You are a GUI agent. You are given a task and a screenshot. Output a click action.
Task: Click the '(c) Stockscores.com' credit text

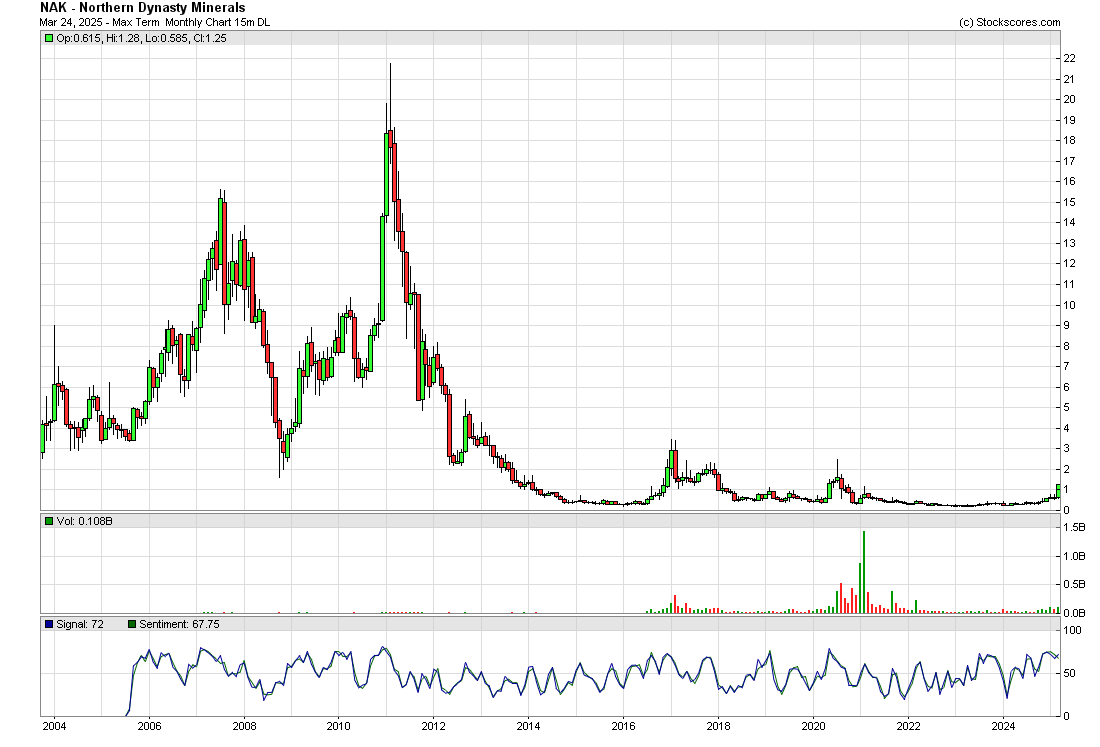1010,22
